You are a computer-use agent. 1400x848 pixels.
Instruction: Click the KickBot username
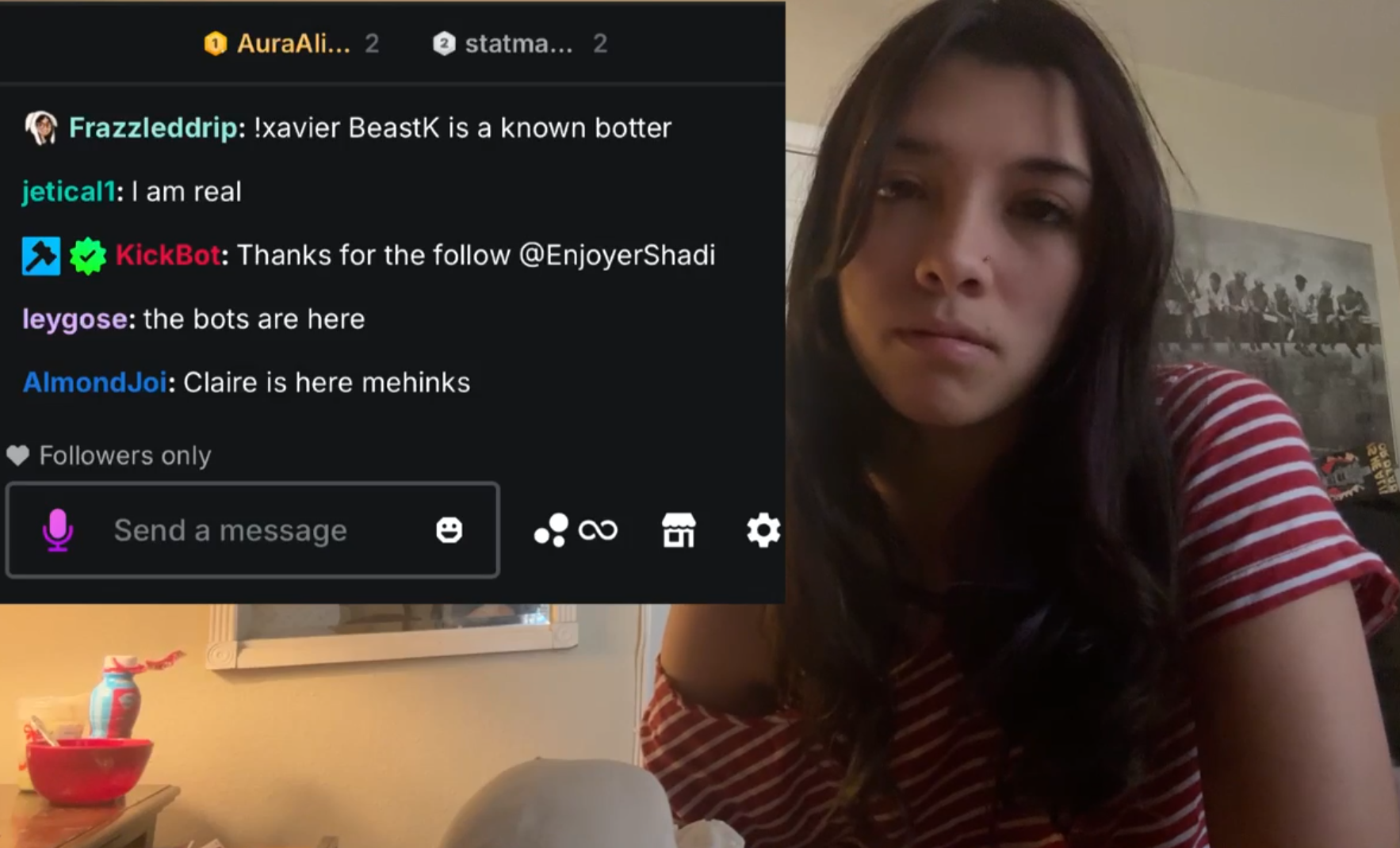[168, 255]
